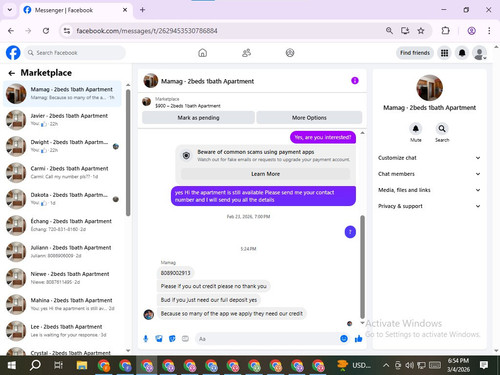
Task: Open the Friends icon in top navigation
Action: (246, 53)
